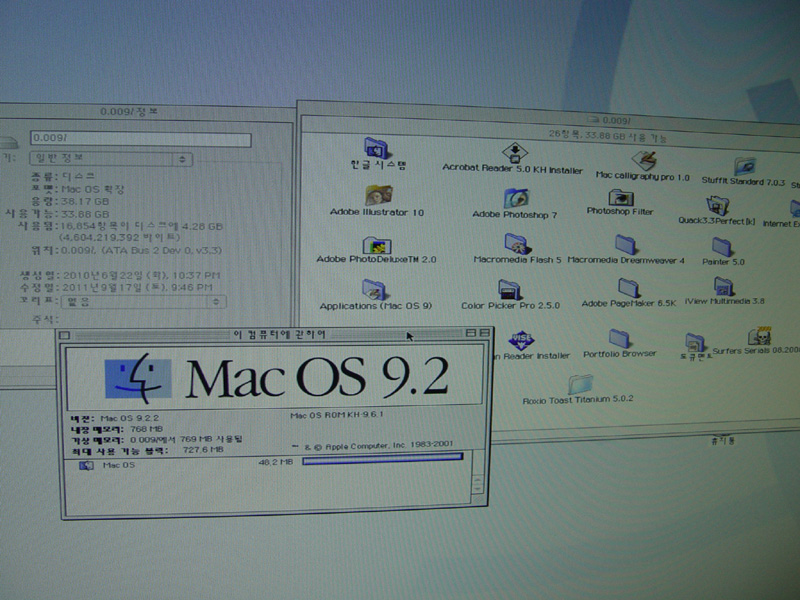
Task: Select the Macromedia Flash 5 folder
Action: pyautogui.click(x=516, y=243)
